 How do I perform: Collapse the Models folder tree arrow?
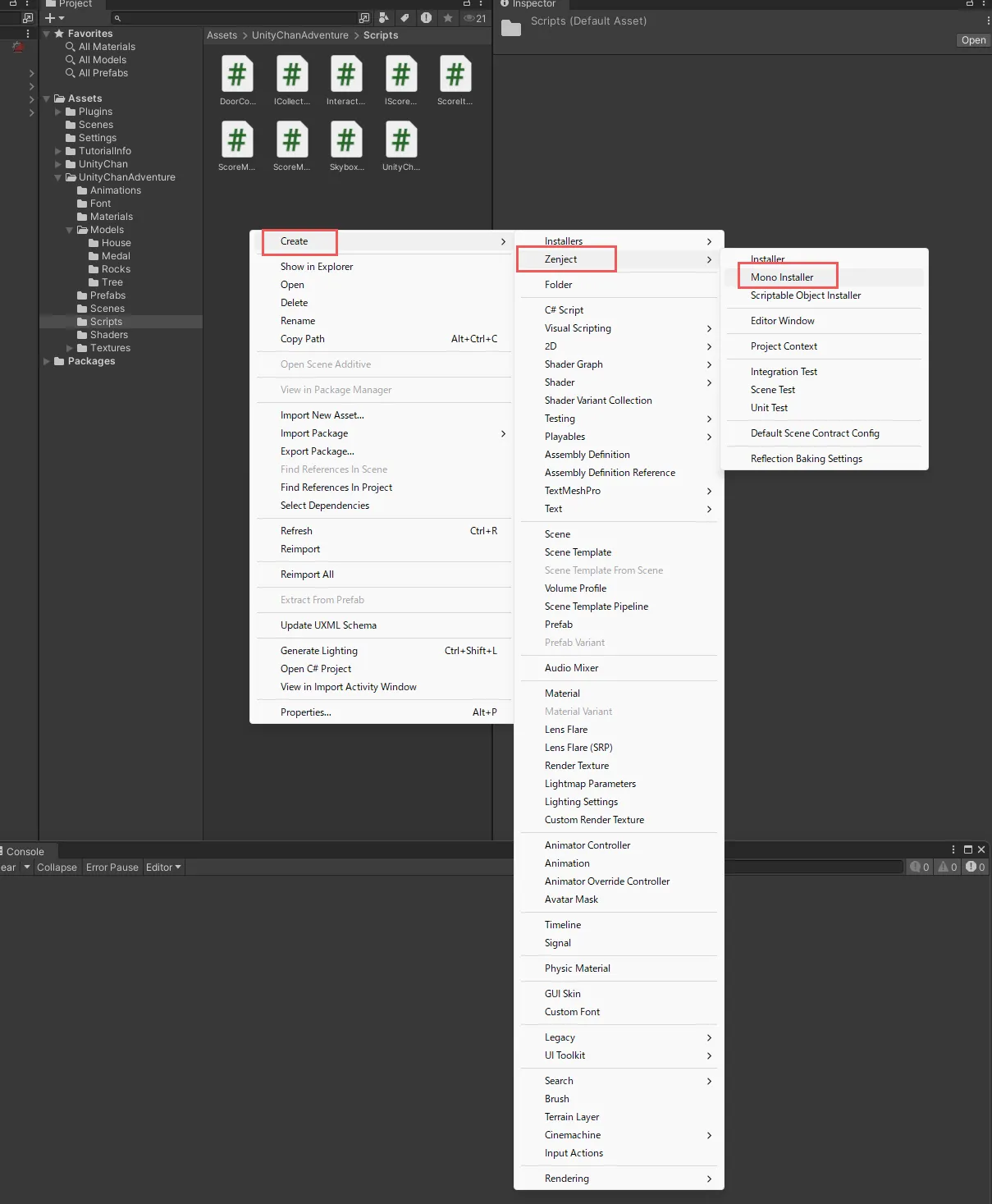70,230
